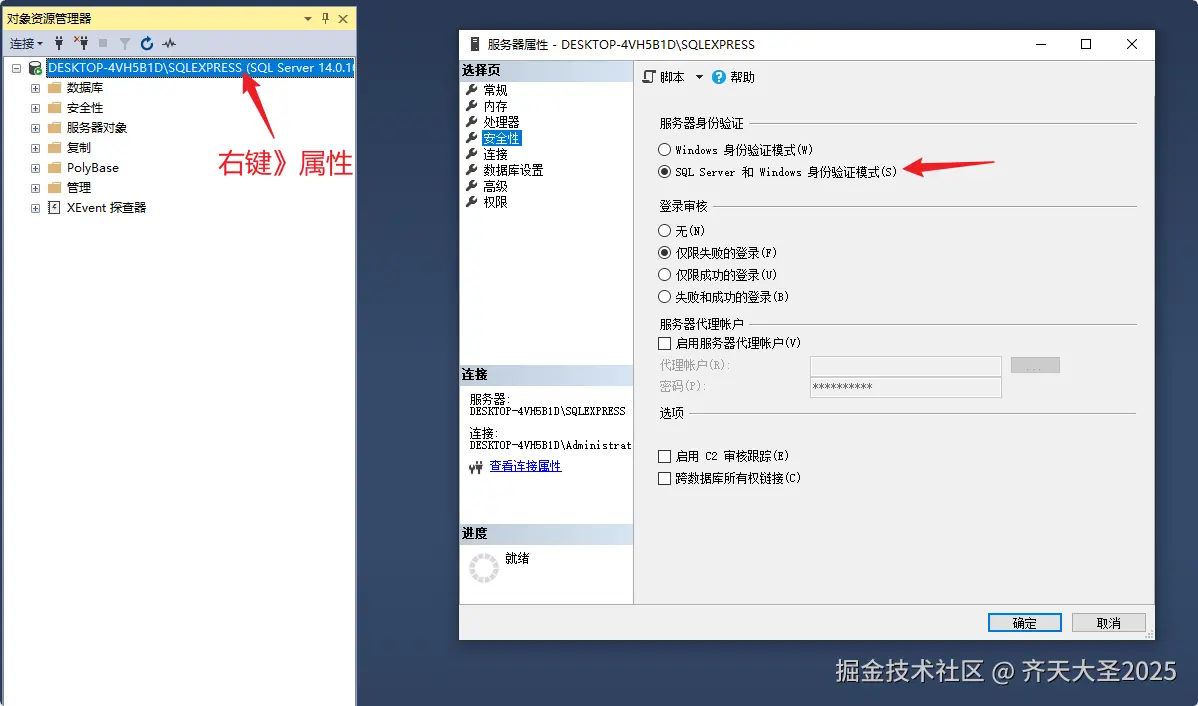Expand the 安全性 tree node
1198x706 pixels.
click(35, 108)
